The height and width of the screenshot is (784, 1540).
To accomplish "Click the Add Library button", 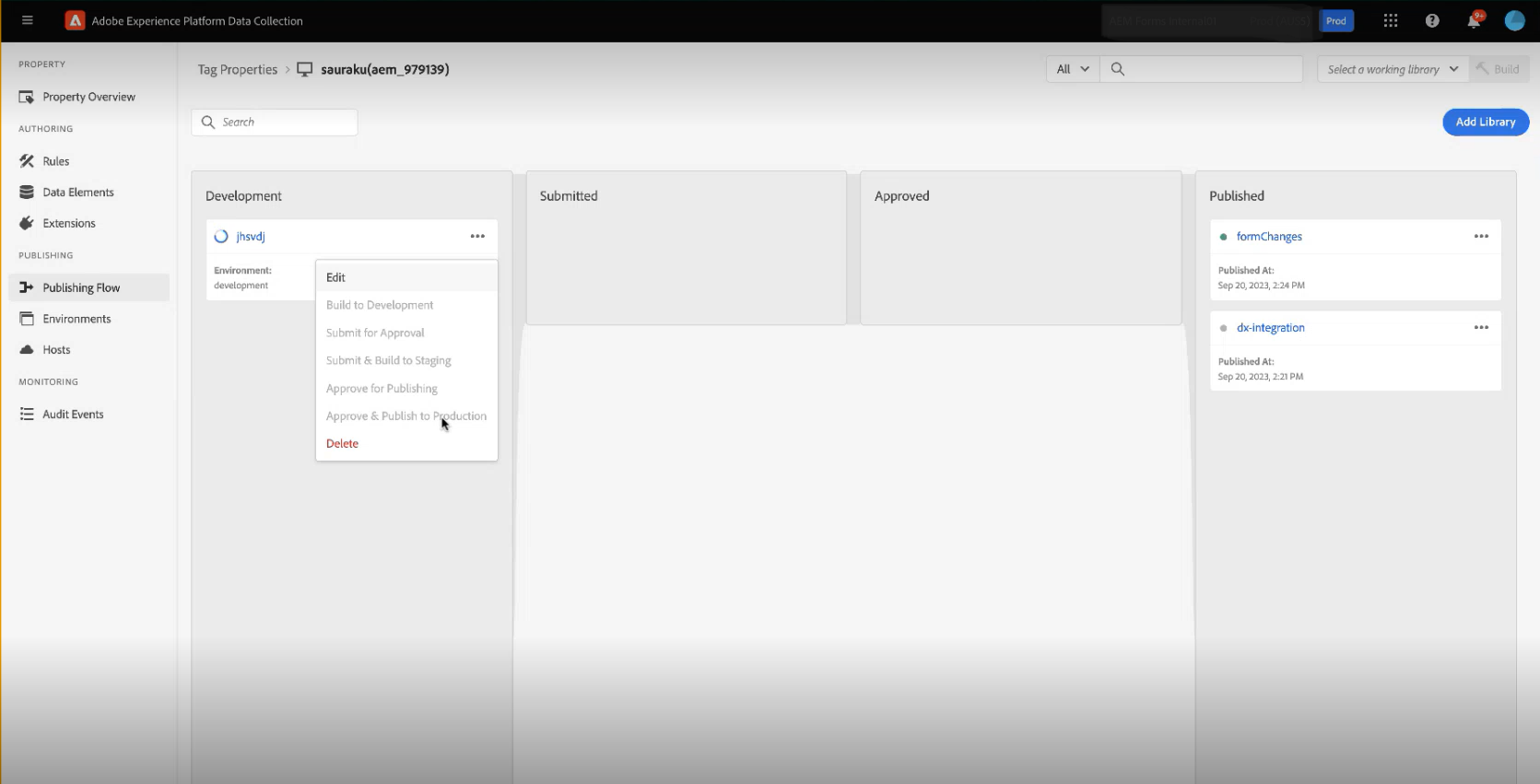I will 1486,122.
